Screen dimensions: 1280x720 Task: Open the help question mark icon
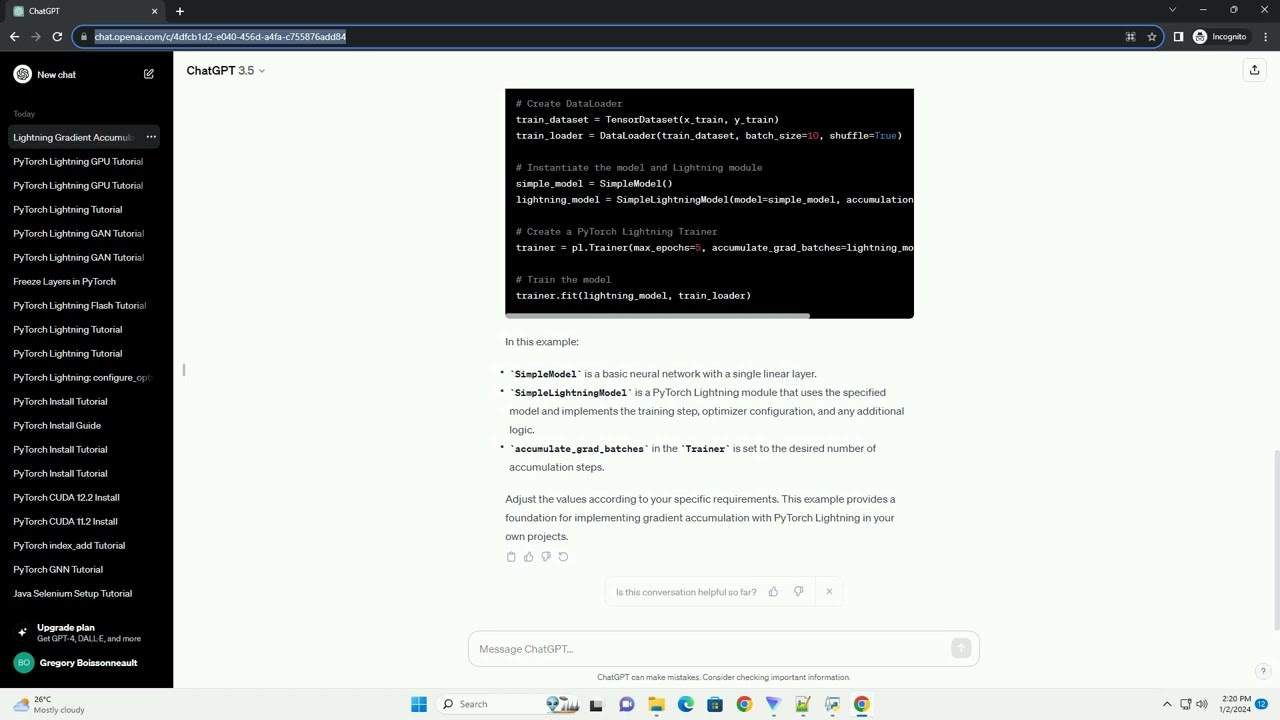[x=1263, y=671]
